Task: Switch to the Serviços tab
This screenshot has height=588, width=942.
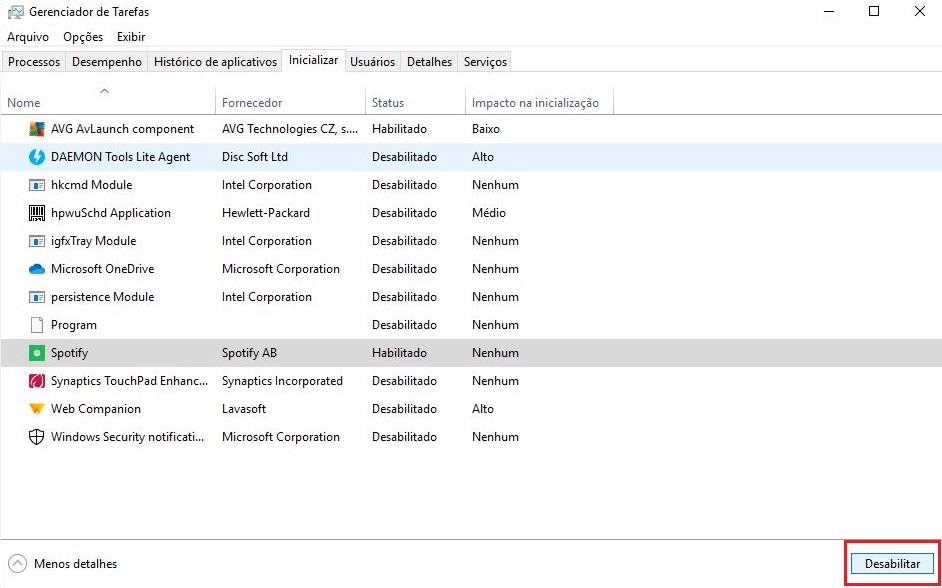Action: 484,61
